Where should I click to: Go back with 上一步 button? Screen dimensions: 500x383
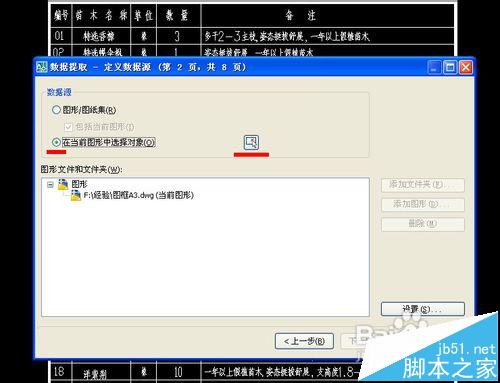point(304,341)
